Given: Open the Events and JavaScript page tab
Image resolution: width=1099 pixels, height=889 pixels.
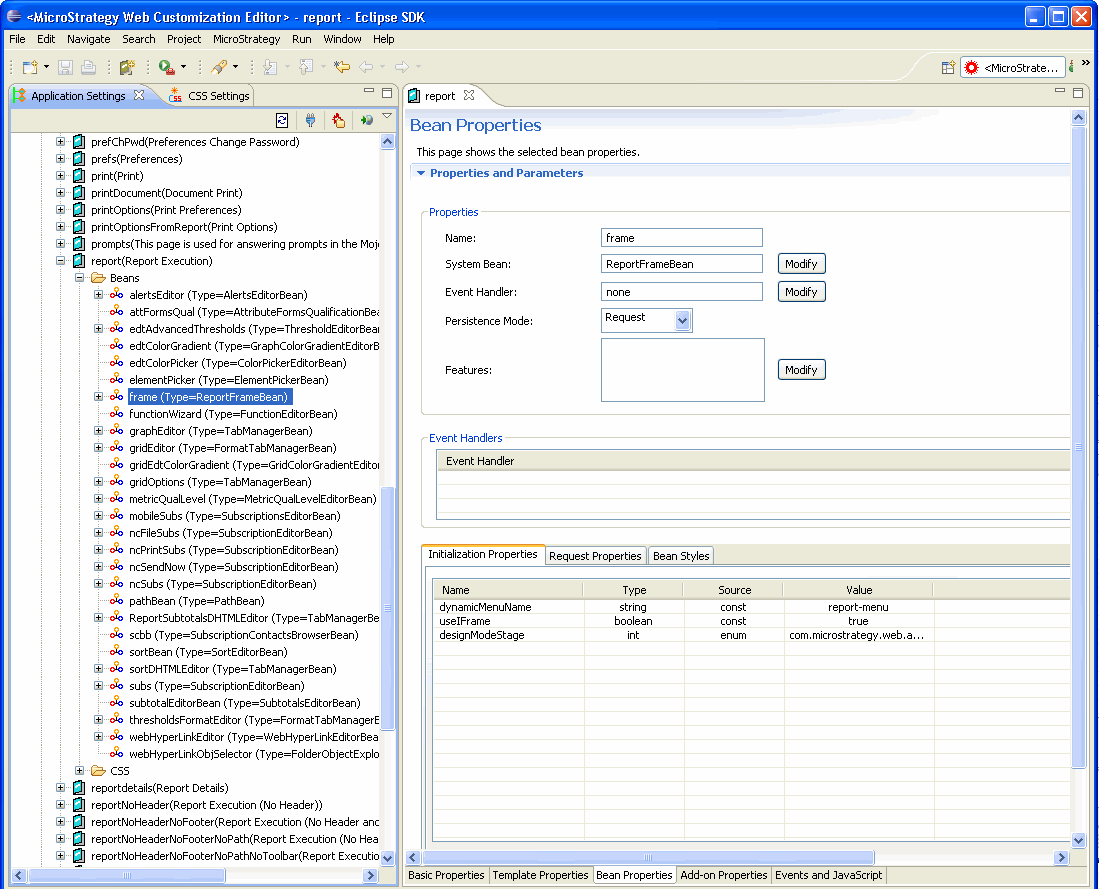Looking at the screenshot, I should click(828, 875).
